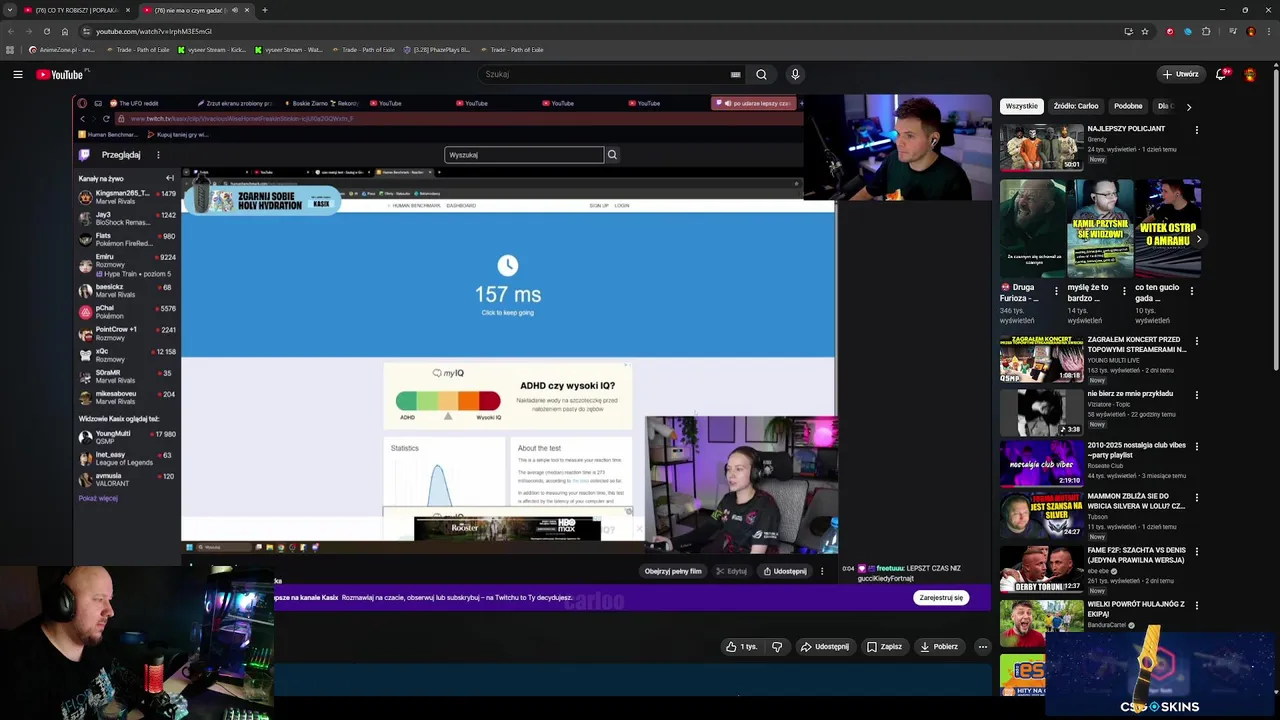Open more actions ellipsis below video
Screen dimensions: 1280x720
click(x=982, y=647)
